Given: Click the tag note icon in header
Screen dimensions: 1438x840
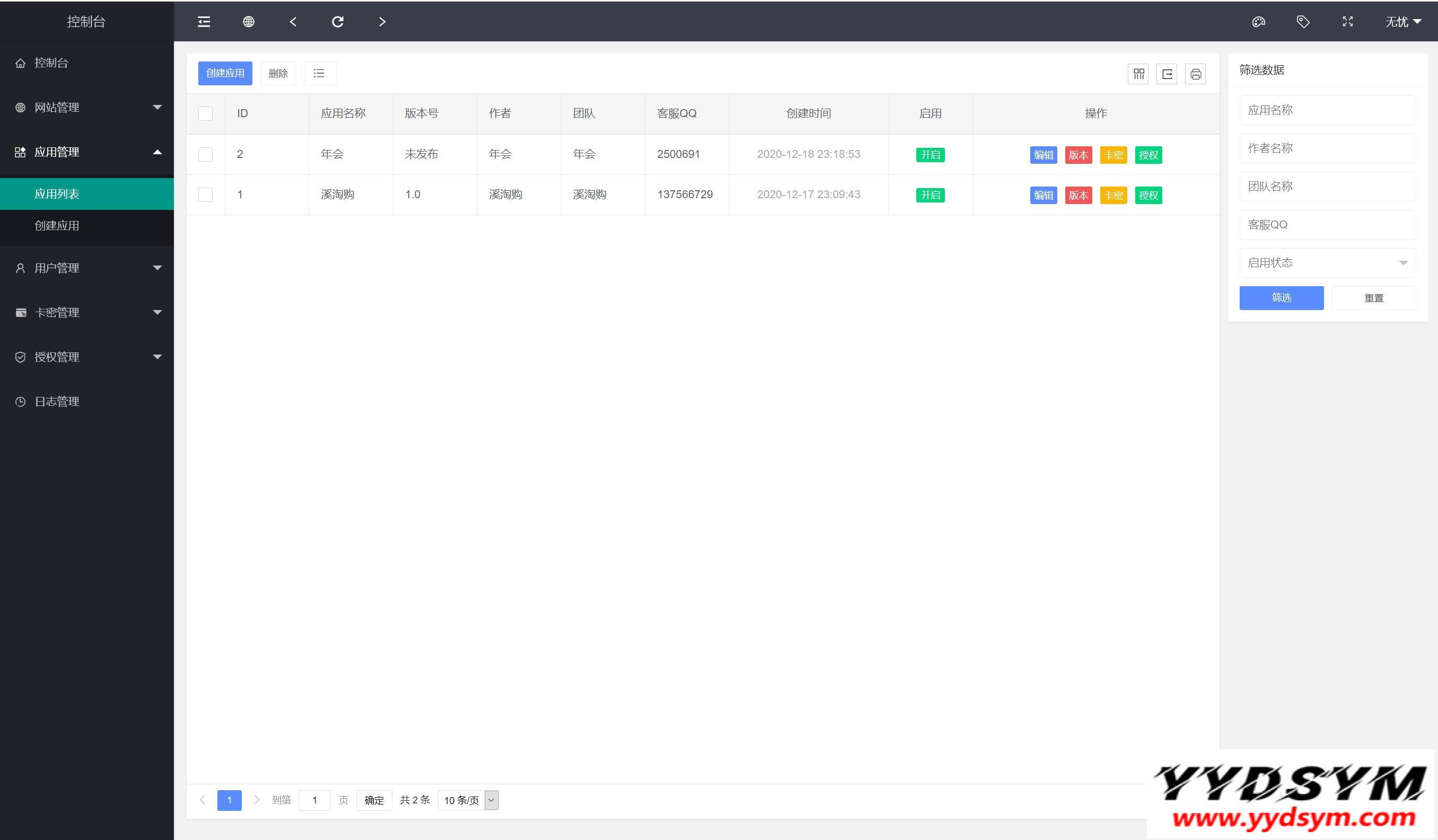Looking at the screenshot, I should coord(1303,22).
